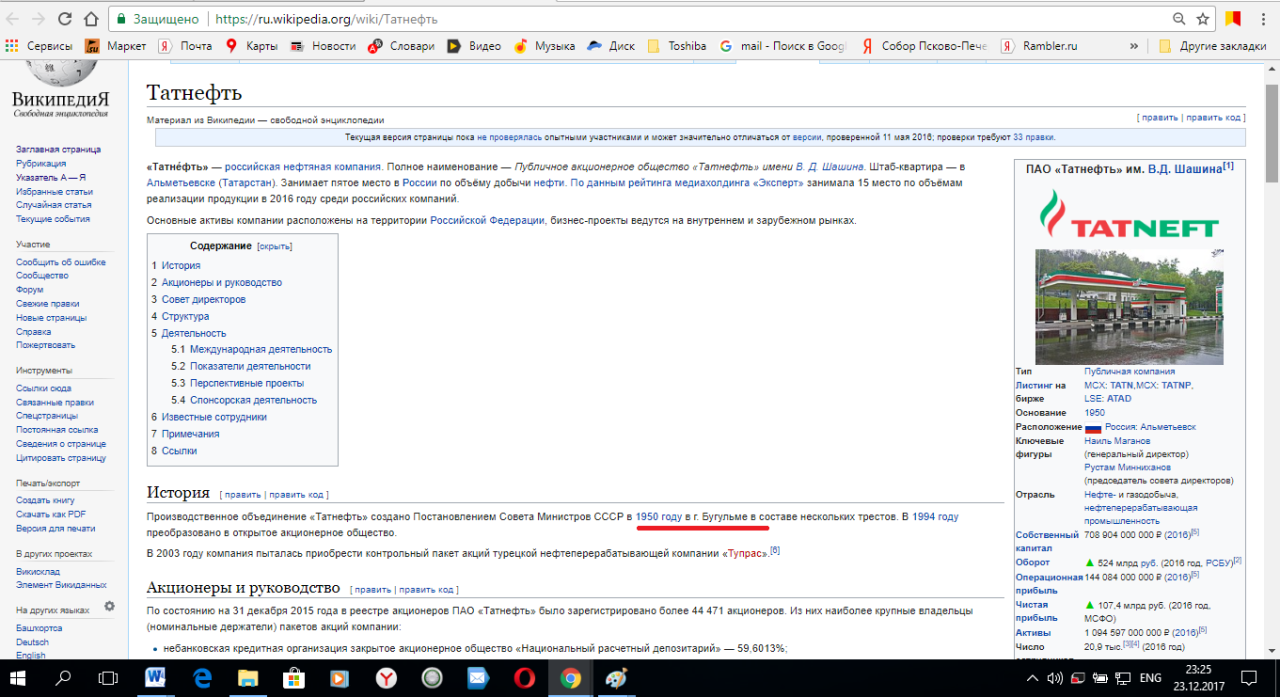Viewport: 1280px width, 697px height.
Task: Click the top-right править код link
Action: pyautogui.click(x=1215, y=117)
